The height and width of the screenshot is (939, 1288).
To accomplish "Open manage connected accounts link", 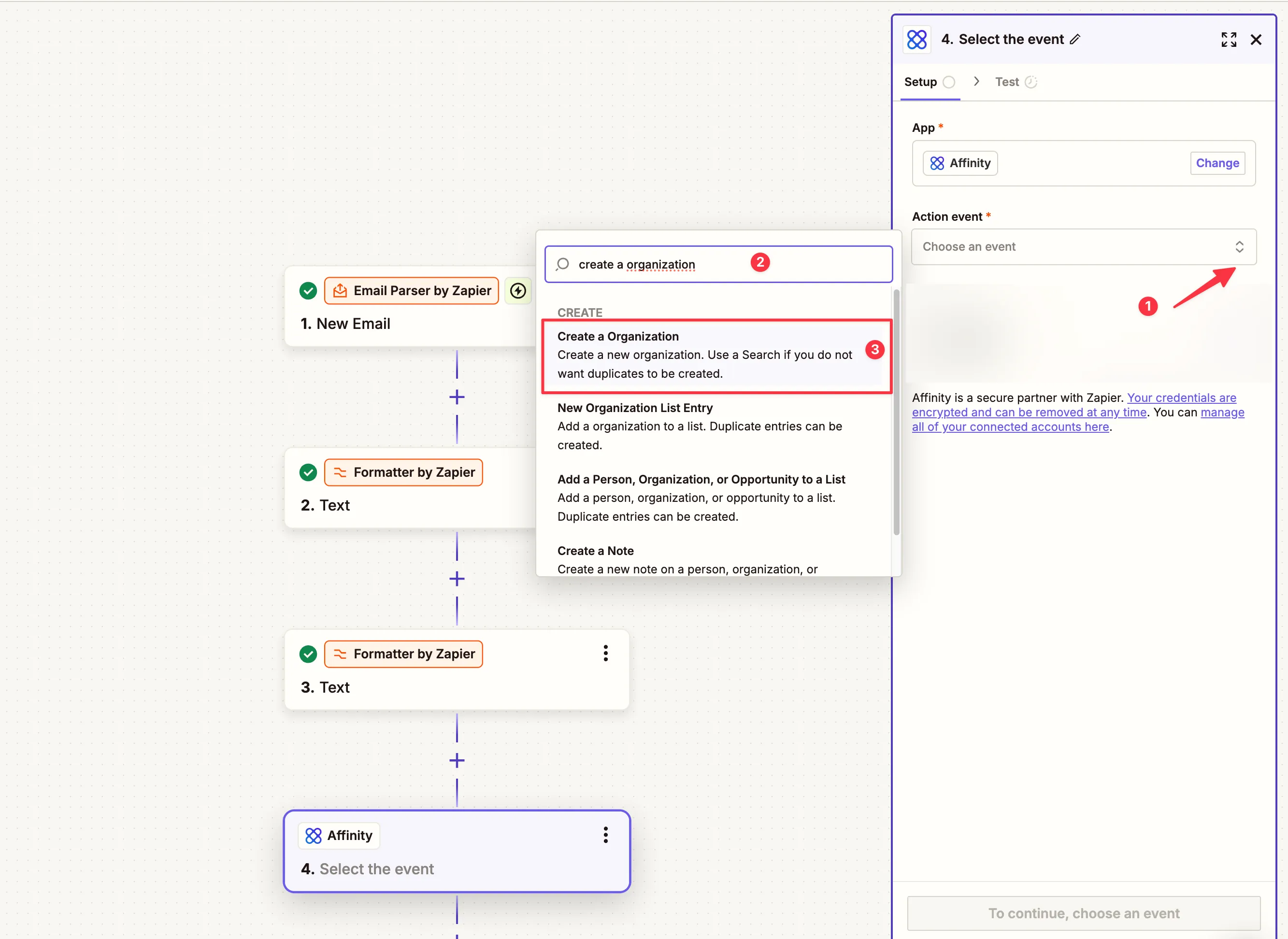I will point(1078,419).
